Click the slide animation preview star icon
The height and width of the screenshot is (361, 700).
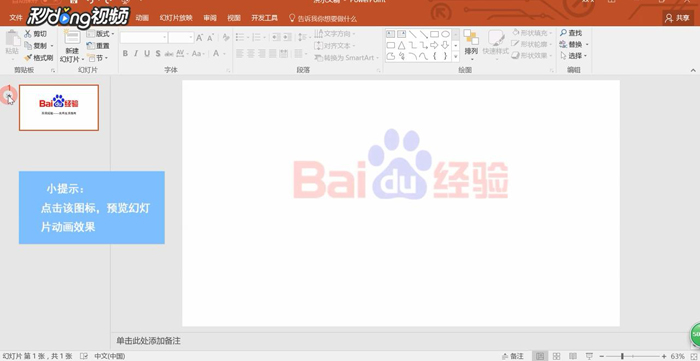click(x=9, y=95)
